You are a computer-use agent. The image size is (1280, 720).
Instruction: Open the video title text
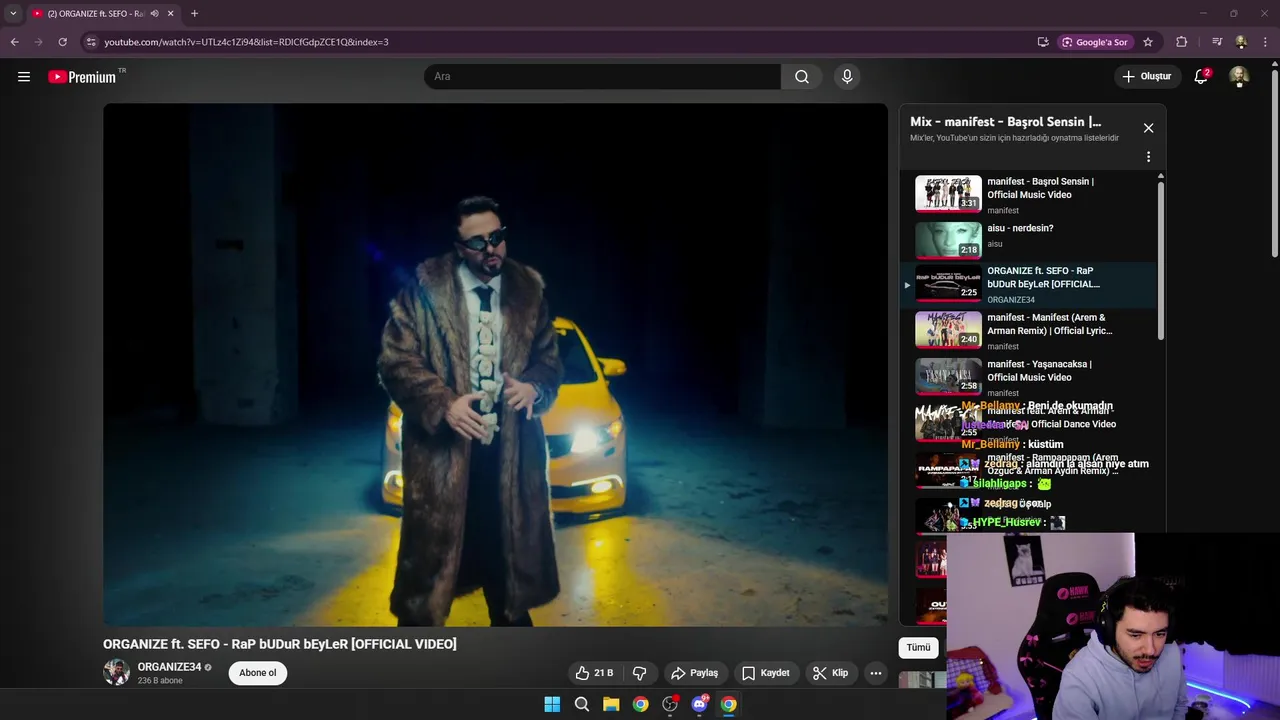pos(280,644)
